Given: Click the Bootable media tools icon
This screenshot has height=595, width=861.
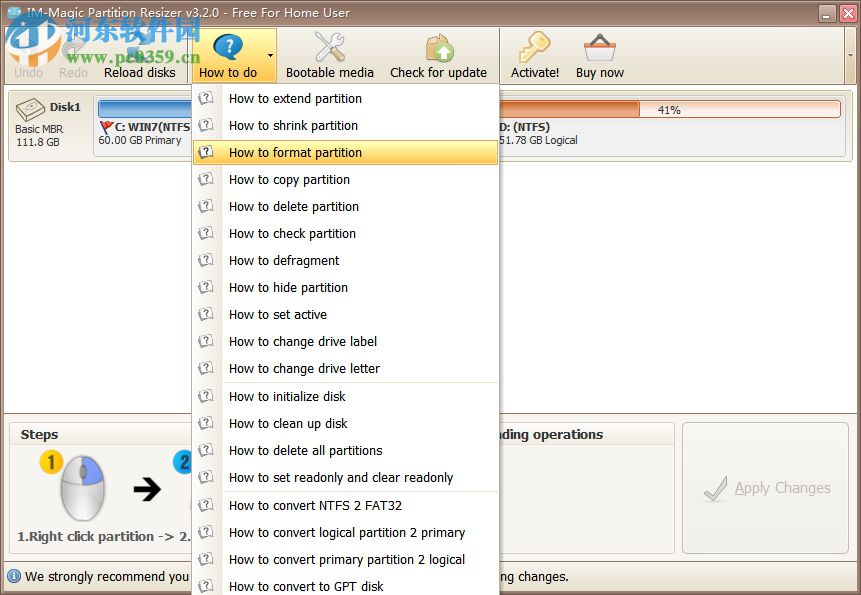Looking at the screenshot, I should [329, 47].
